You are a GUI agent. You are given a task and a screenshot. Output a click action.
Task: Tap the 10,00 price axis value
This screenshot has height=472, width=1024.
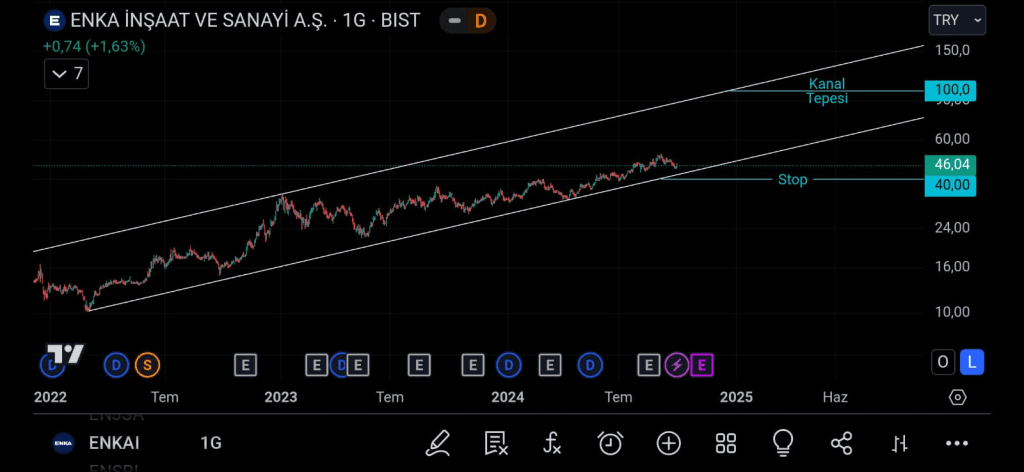(x=952, y=311)
